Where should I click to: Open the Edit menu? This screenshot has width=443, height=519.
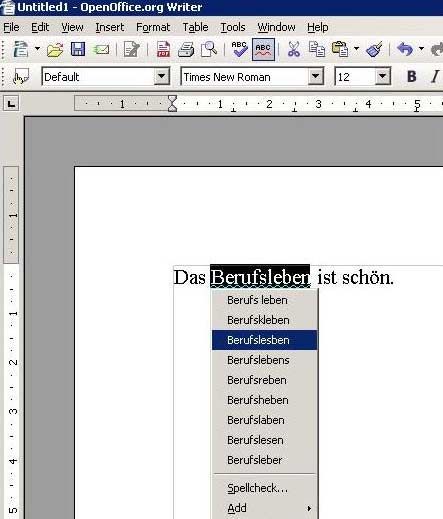coord(40,27)
